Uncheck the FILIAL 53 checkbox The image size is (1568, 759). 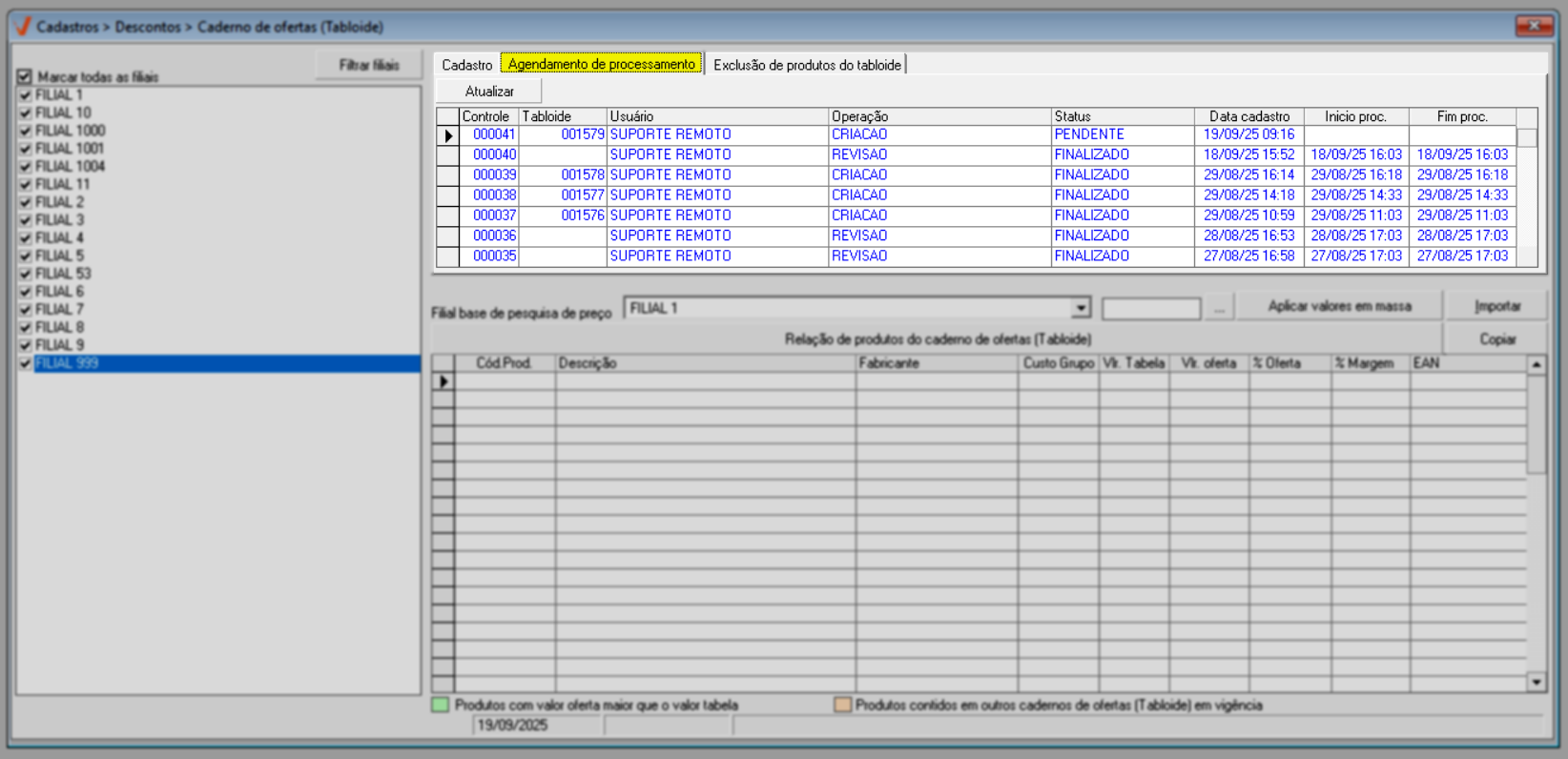click(26, 274)
